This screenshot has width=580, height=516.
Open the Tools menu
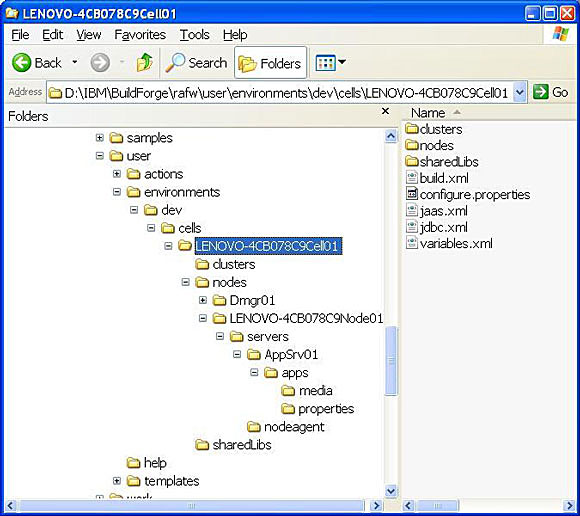click(x=195, y=35)
